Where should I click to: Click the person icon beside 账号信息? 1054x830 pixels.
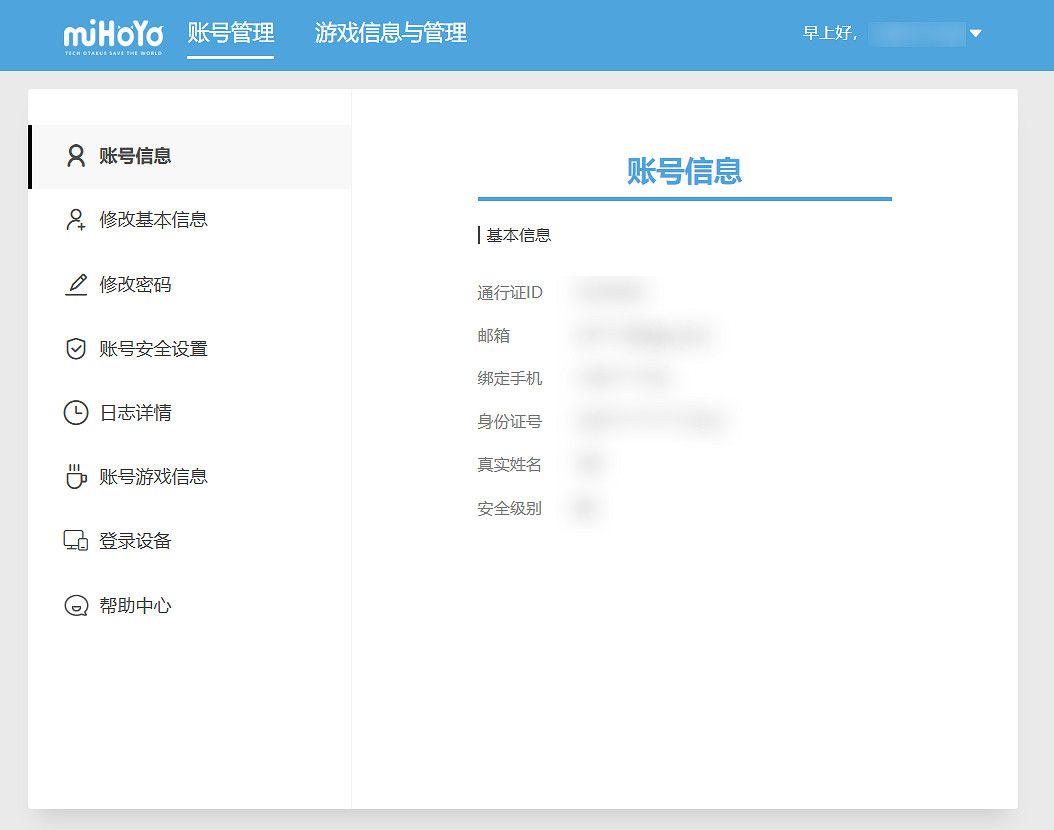(76, 156)
